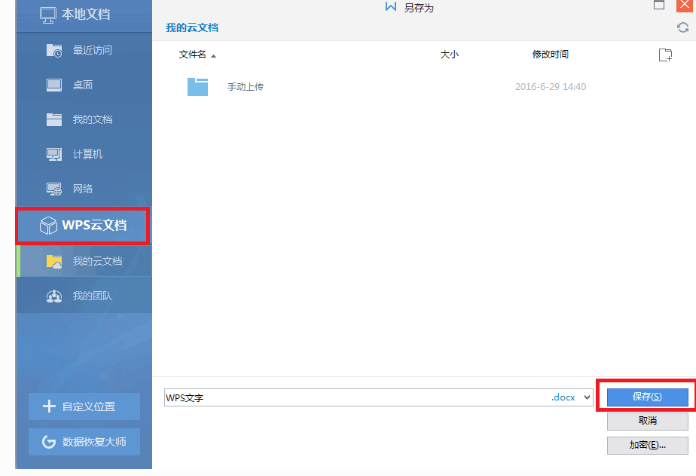The image size is (696, 476).
Task: Select WPS云文档 section header
Action: [x=83, y=226]
